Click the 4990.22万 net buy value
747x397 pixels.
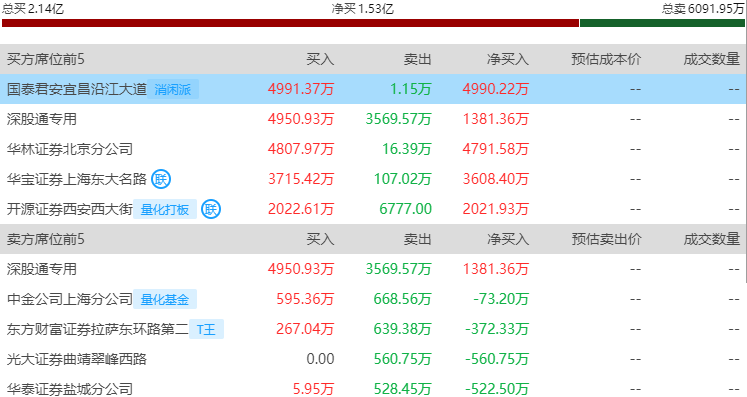point(495,89)
